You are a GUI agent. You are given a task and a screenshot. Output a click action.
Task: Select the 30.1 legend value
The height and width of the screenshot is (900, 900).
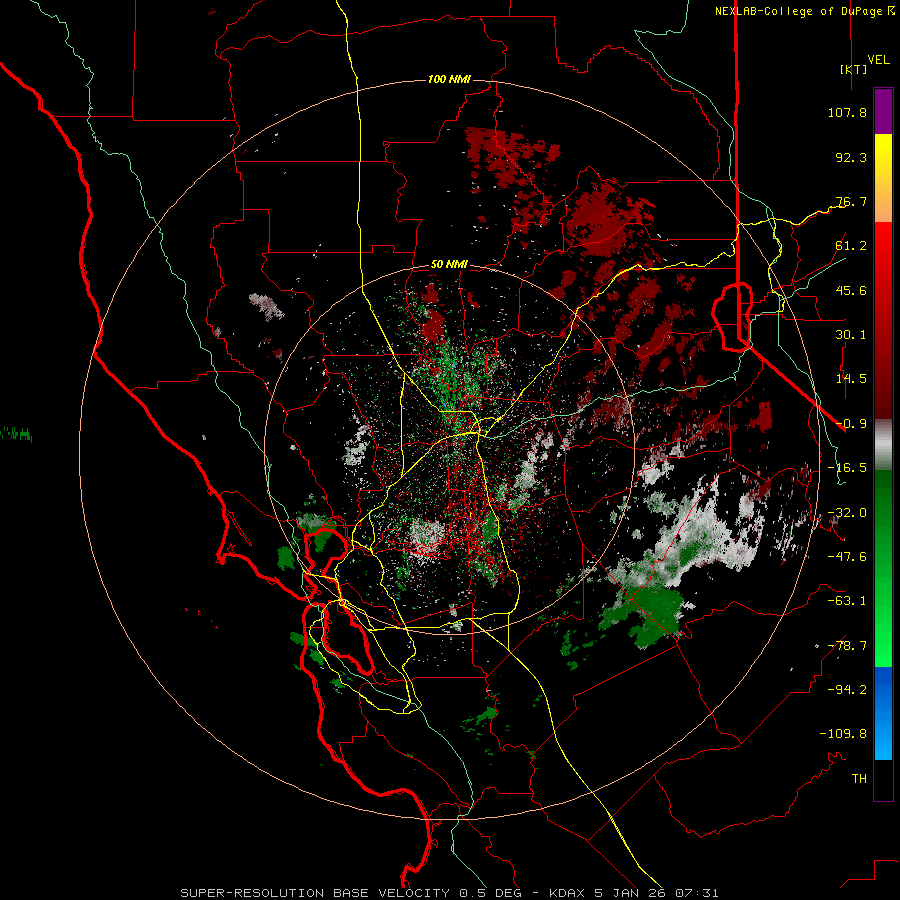(851, 335)
